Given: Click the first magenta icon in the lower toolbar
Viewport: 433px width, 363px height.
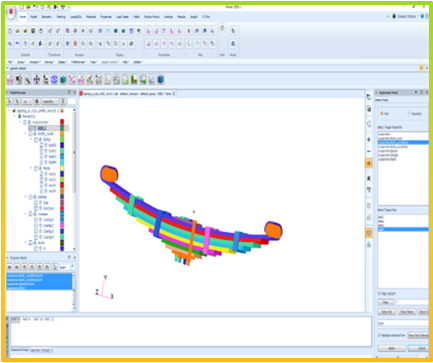Looking at the screenshot, I should point(10,80).
